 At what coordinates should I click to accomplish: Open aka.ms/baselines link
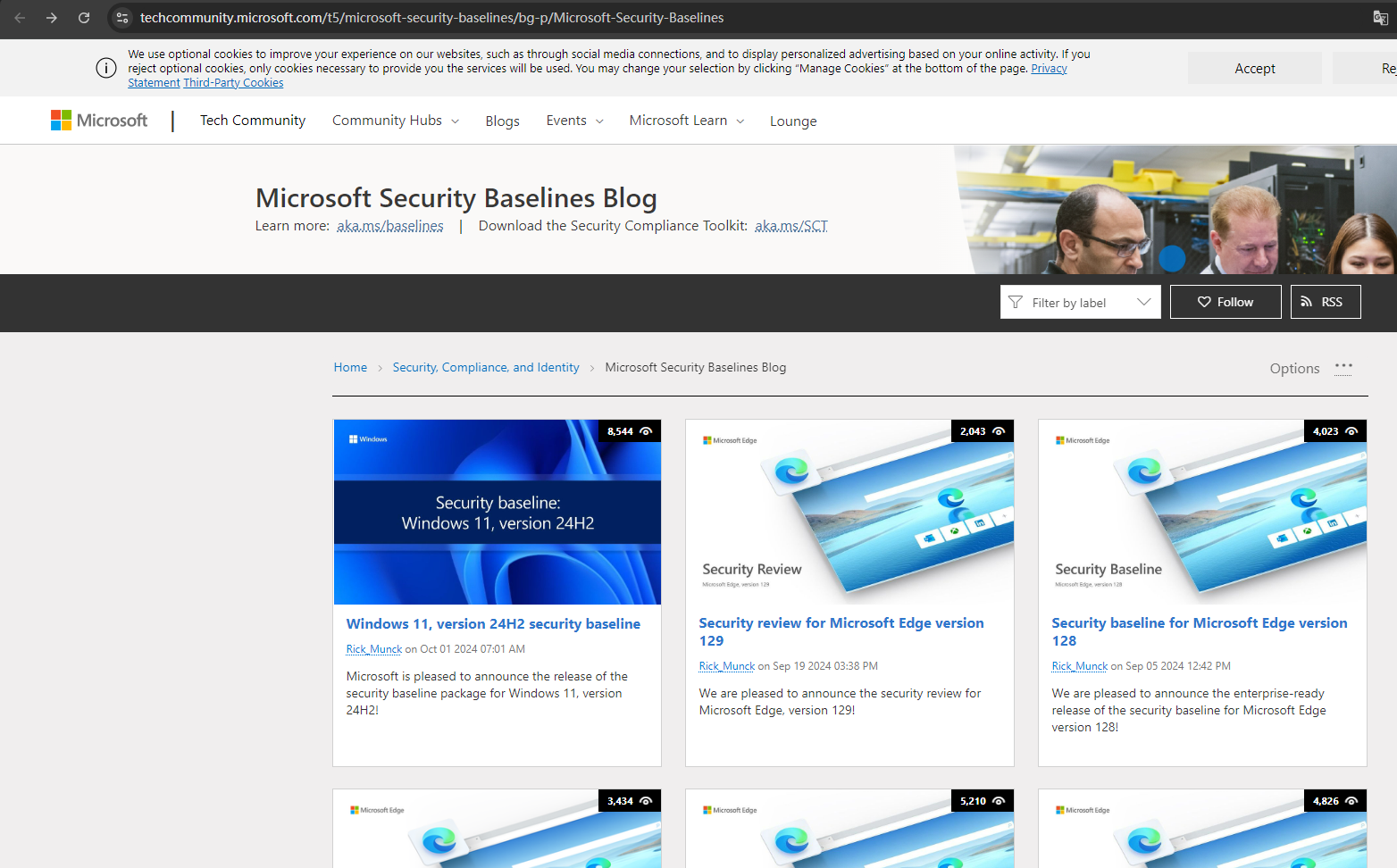(390, 226)
